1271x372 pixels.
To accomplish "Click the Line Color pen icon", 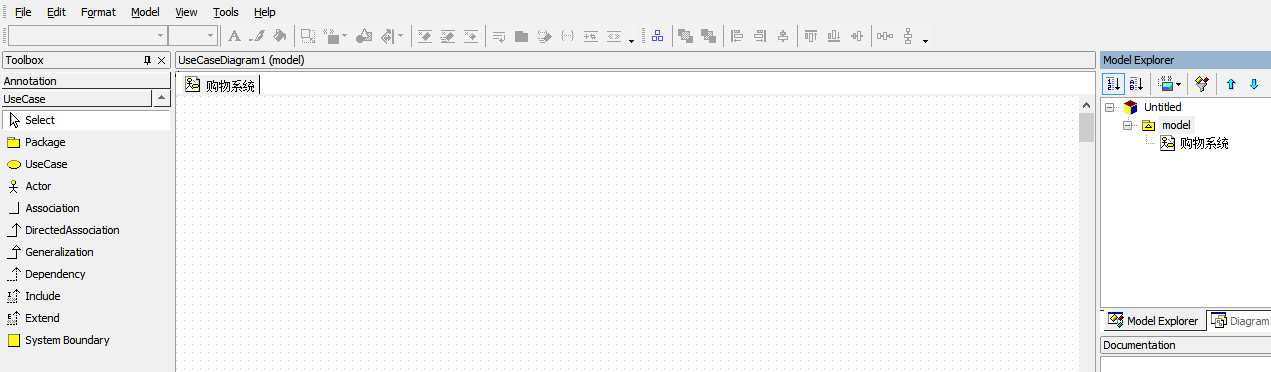I will click(x=257, y=36).
